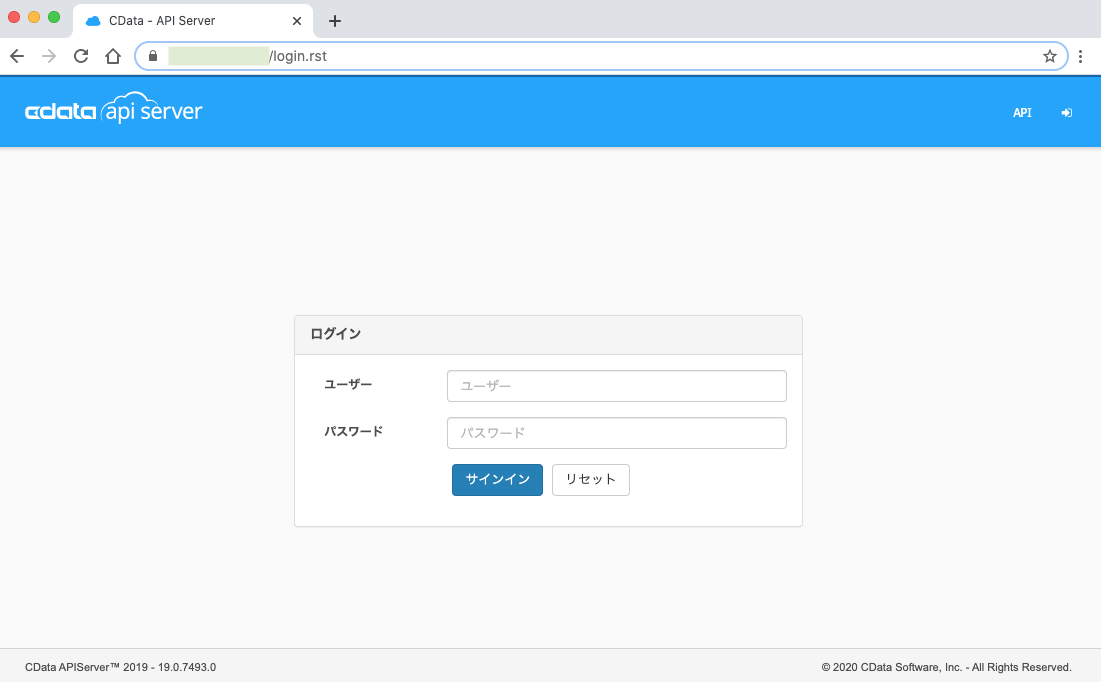Click the sign-in arrow icon in navbar

(1066, 112)
